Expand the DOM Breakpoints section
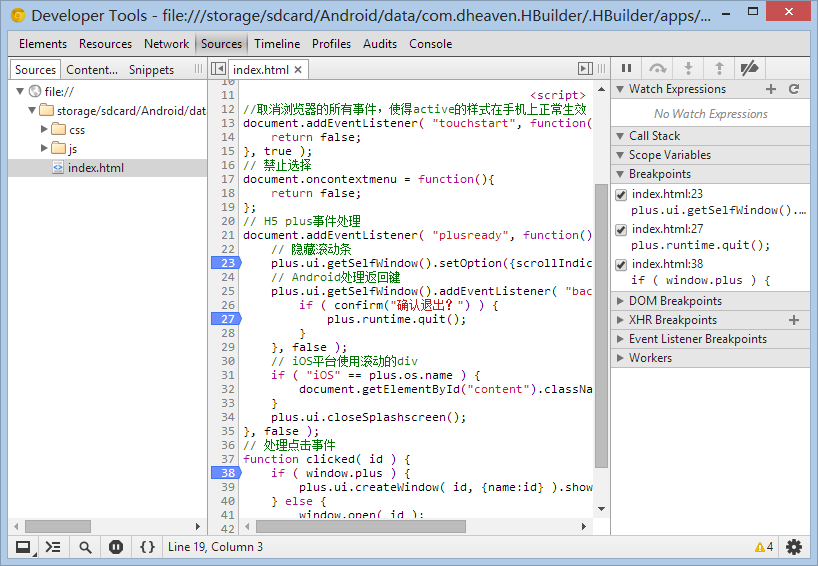This screenshot has width=818, height=566. point(675,301)
